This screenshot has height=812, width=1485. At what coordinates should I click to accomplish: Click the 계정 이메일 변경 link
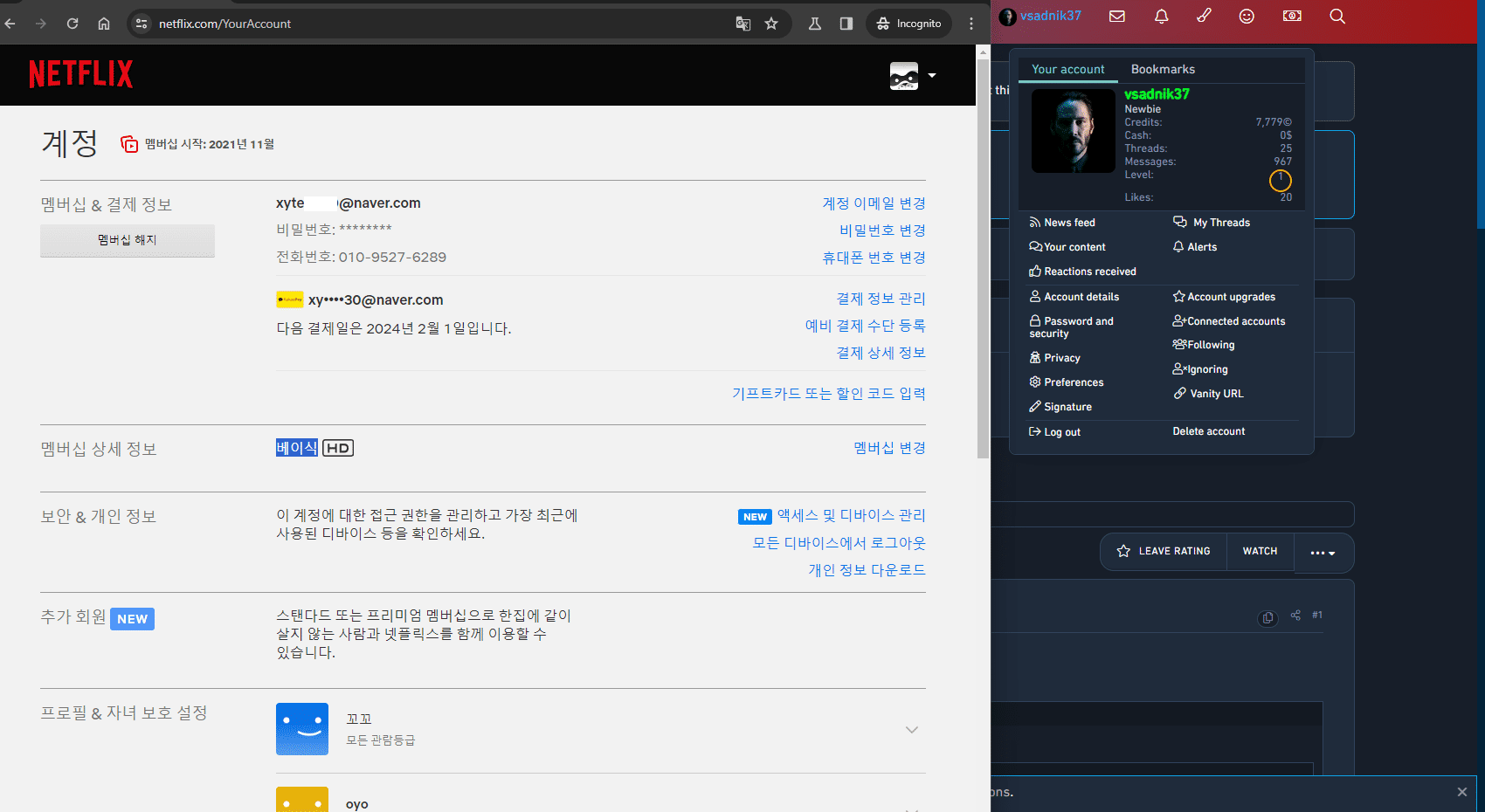tap(874, 203)
